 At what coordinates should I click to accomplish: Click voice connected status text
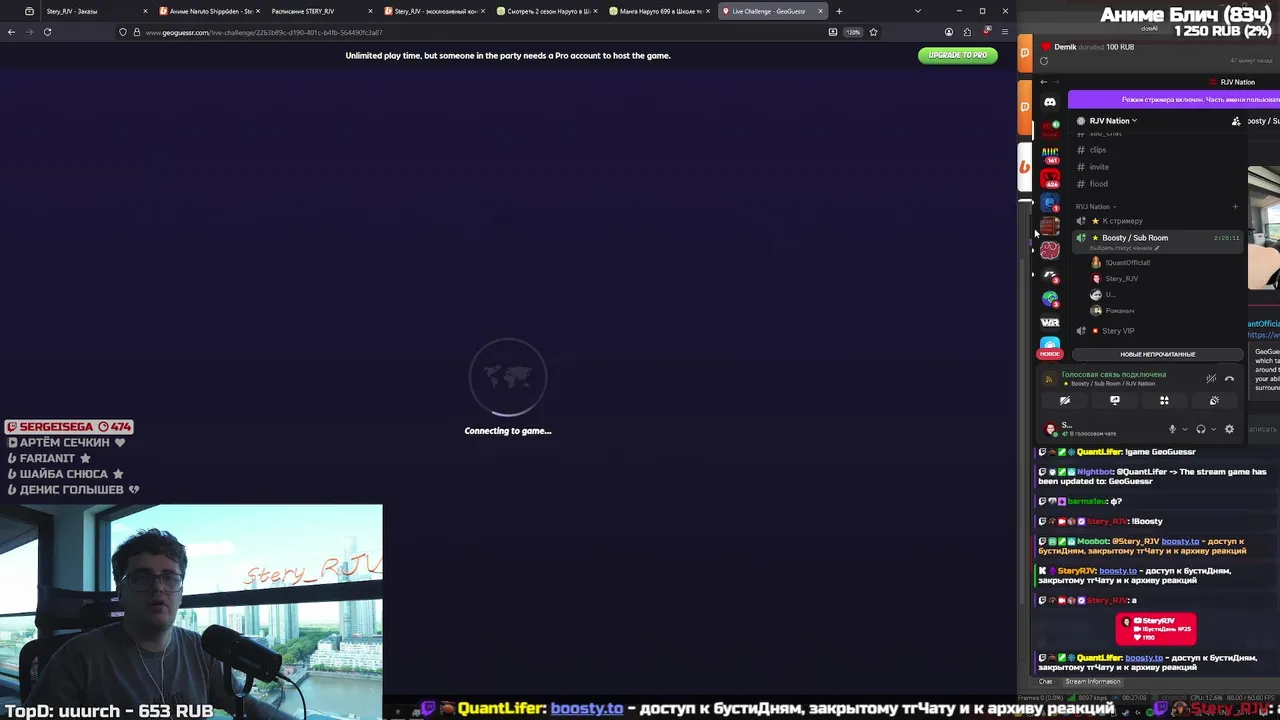[1113, 374]
